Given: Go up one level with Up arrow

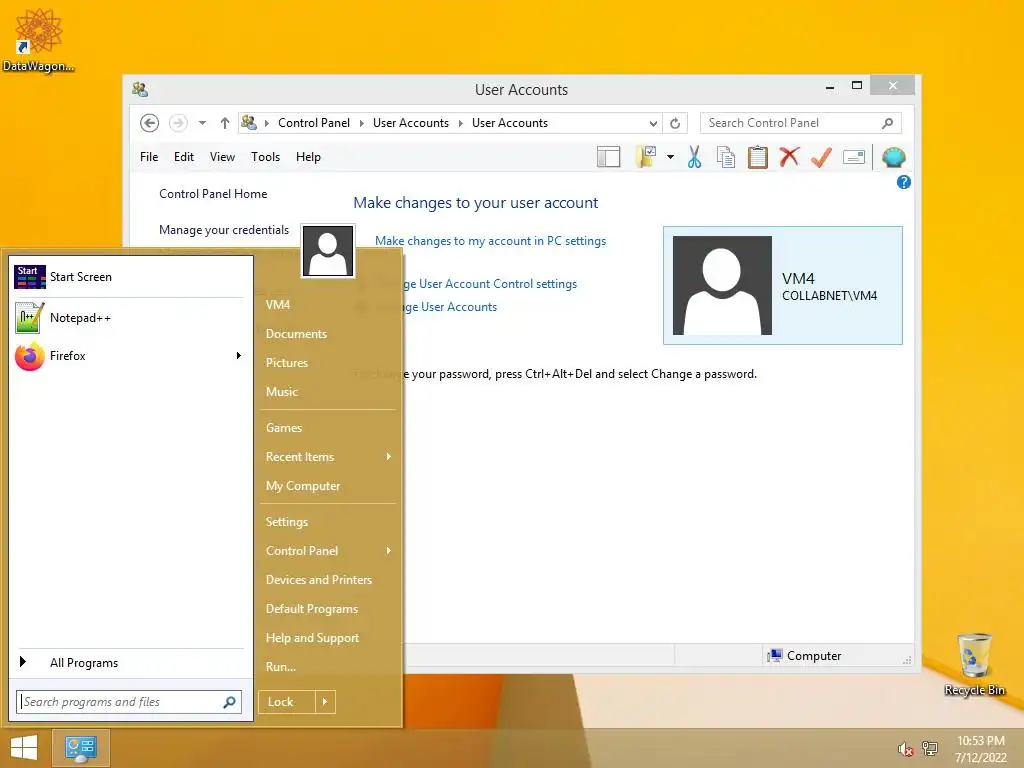Looking at the screenshot, I should click(225, 123).
